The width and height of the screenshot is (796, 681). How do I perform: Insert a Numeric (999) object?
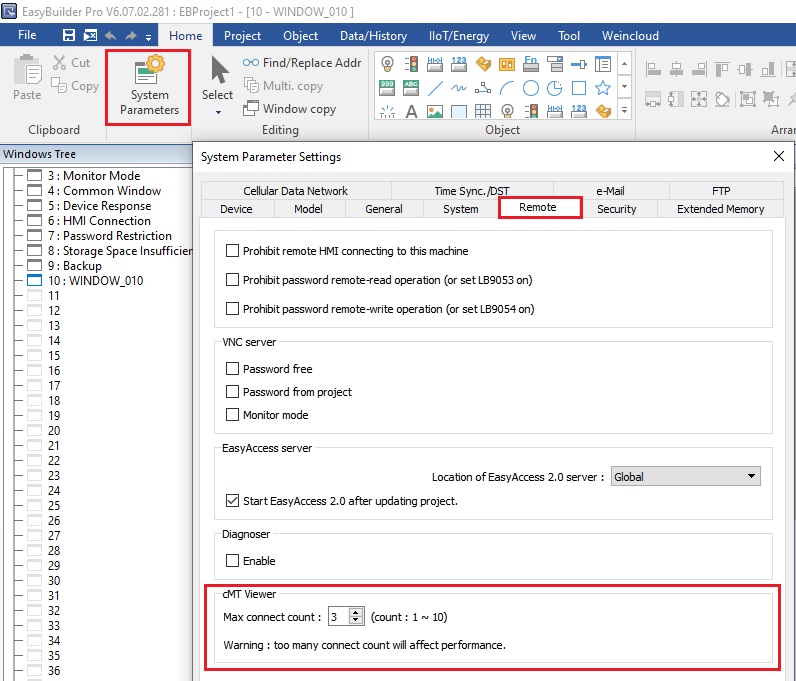pyautogui.click(x=387, y=88)
